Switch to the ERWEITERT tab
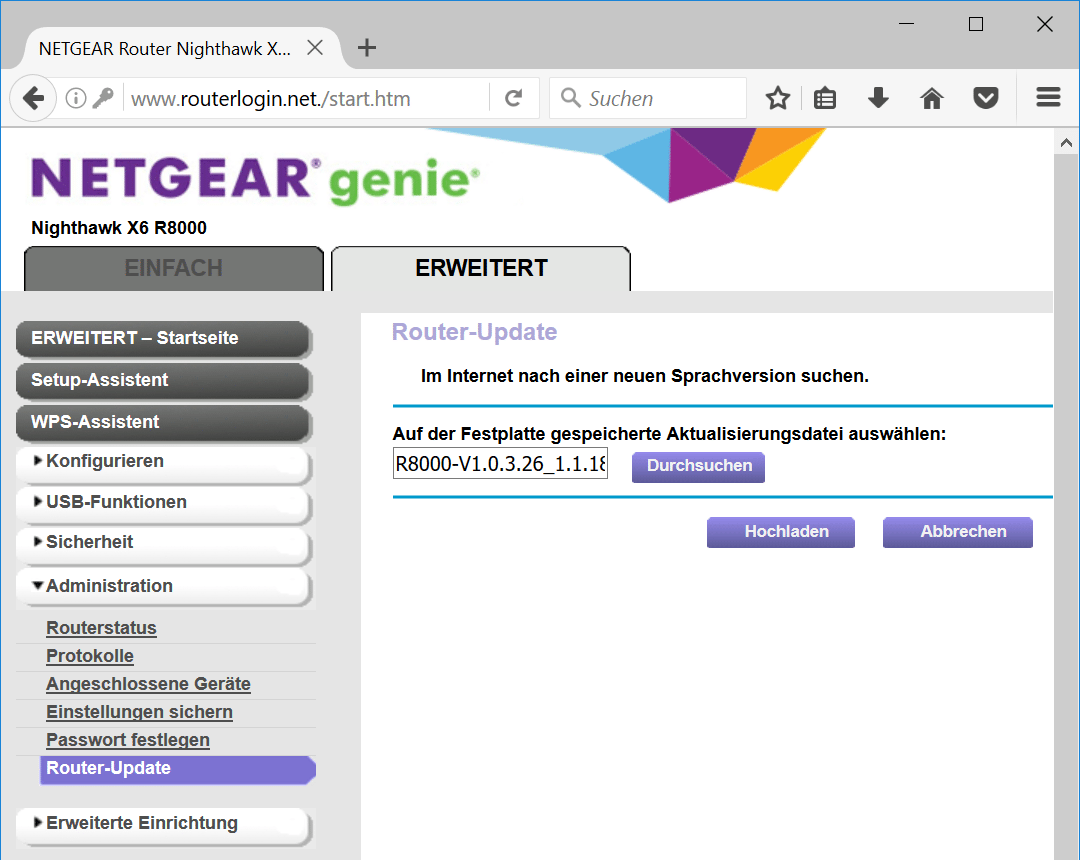 click(x=481, y=268)
